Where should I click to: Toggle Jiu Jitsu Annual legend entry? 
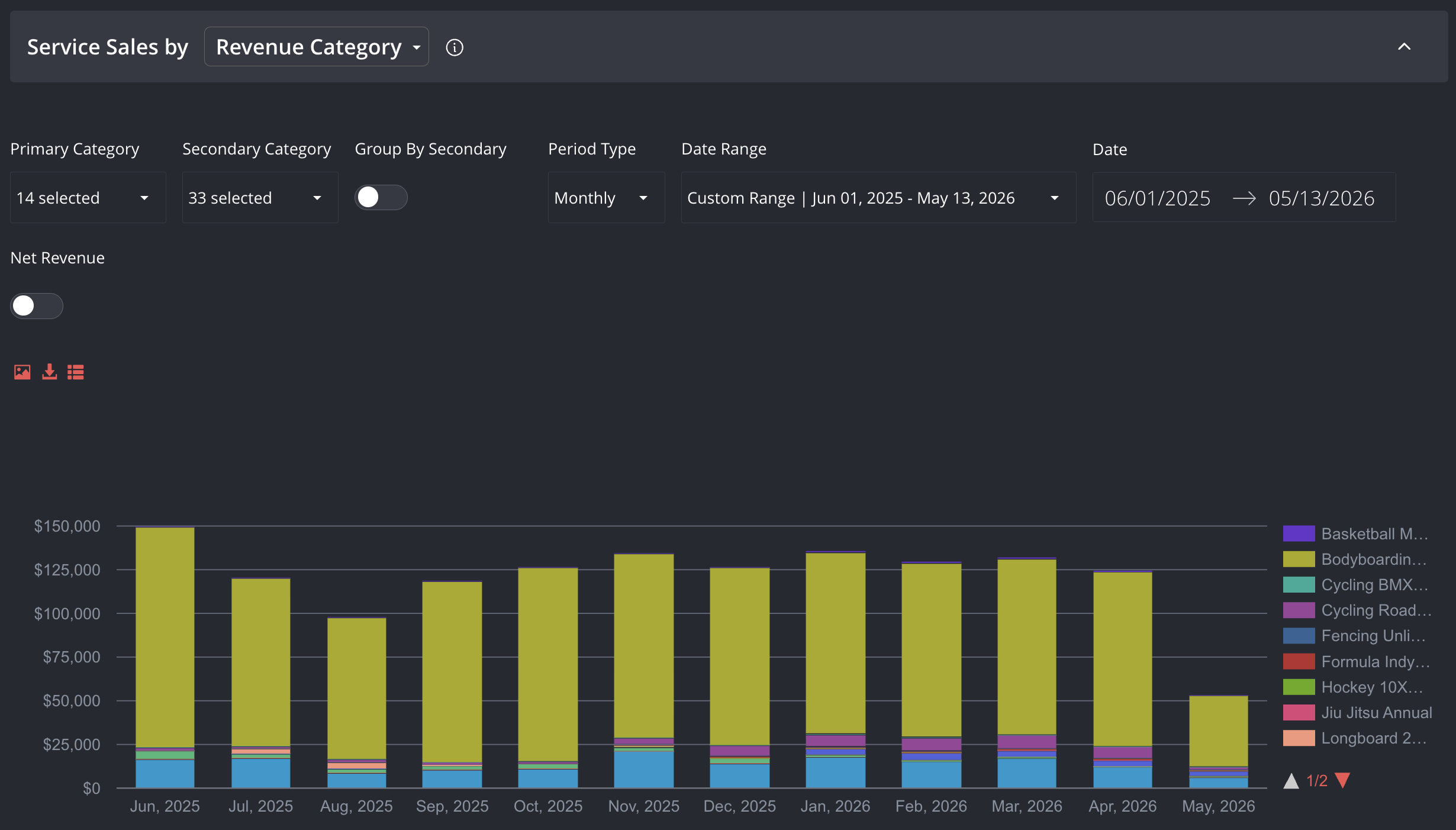point(1358,713)
